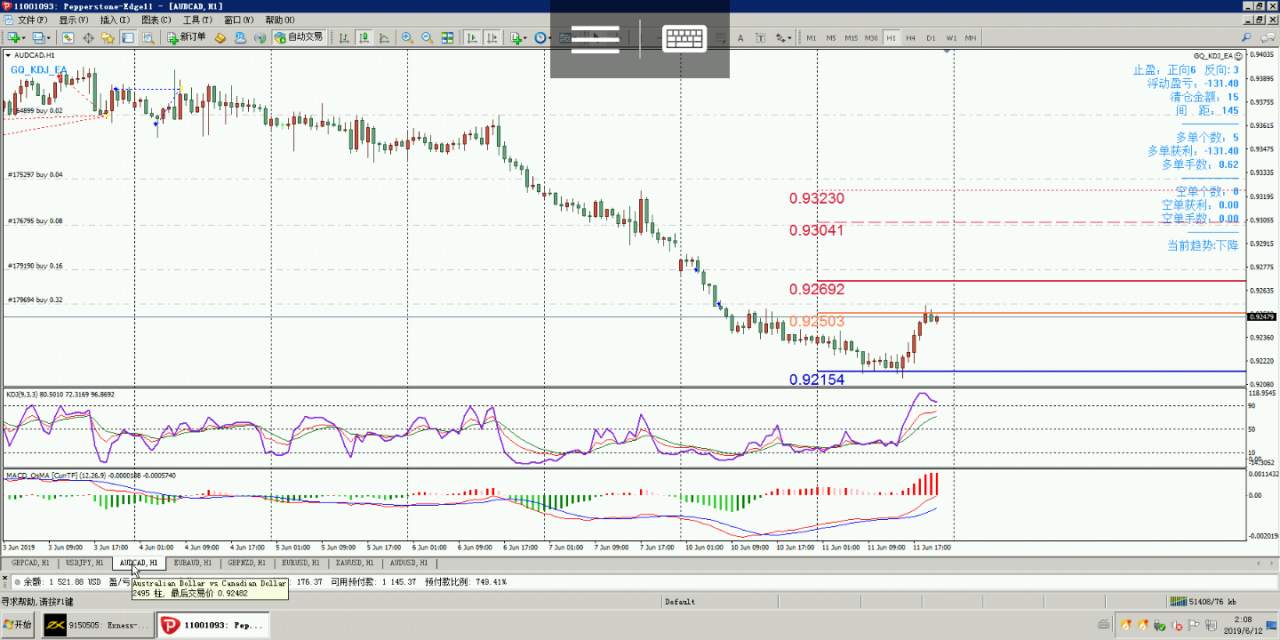Screen dimensions: 1280x640
Task: Expand the profiles dropdown arrow
Action: pyautogui.click(x=49, y=38)
